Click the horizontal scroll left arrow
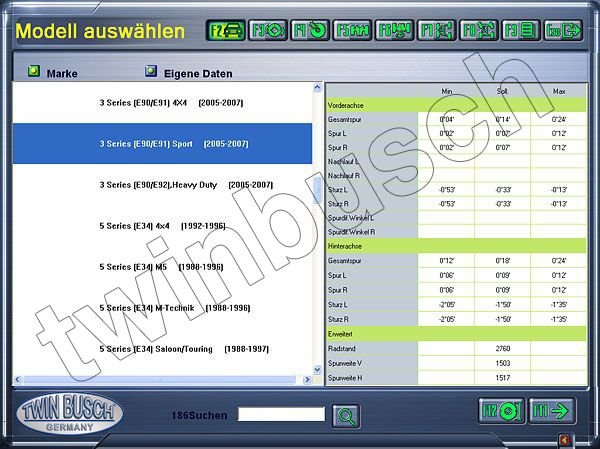The image size is (600, 449). [18, 380]
